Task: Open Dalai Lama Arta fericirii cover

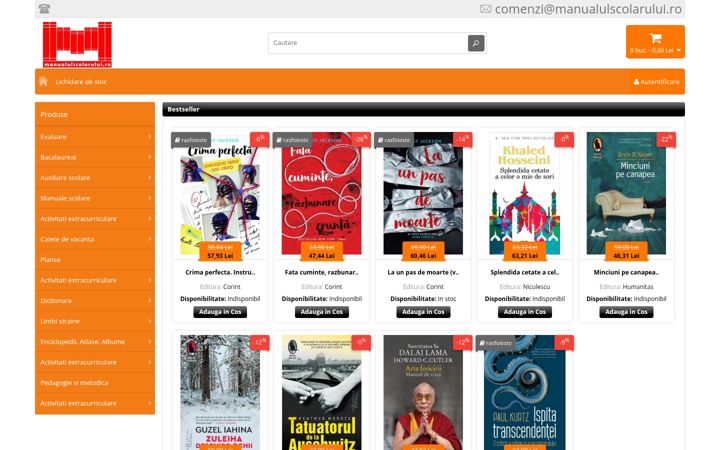Action: tap(423, 393)
